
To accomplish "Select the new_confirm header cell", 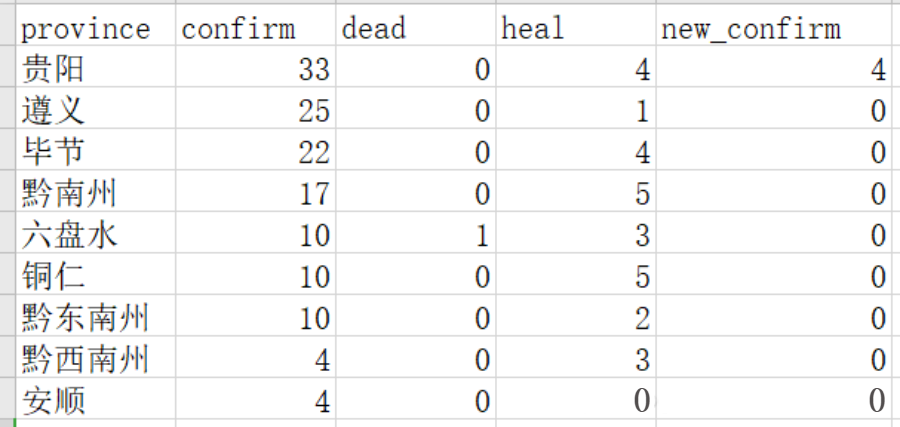I will [774, 28].
